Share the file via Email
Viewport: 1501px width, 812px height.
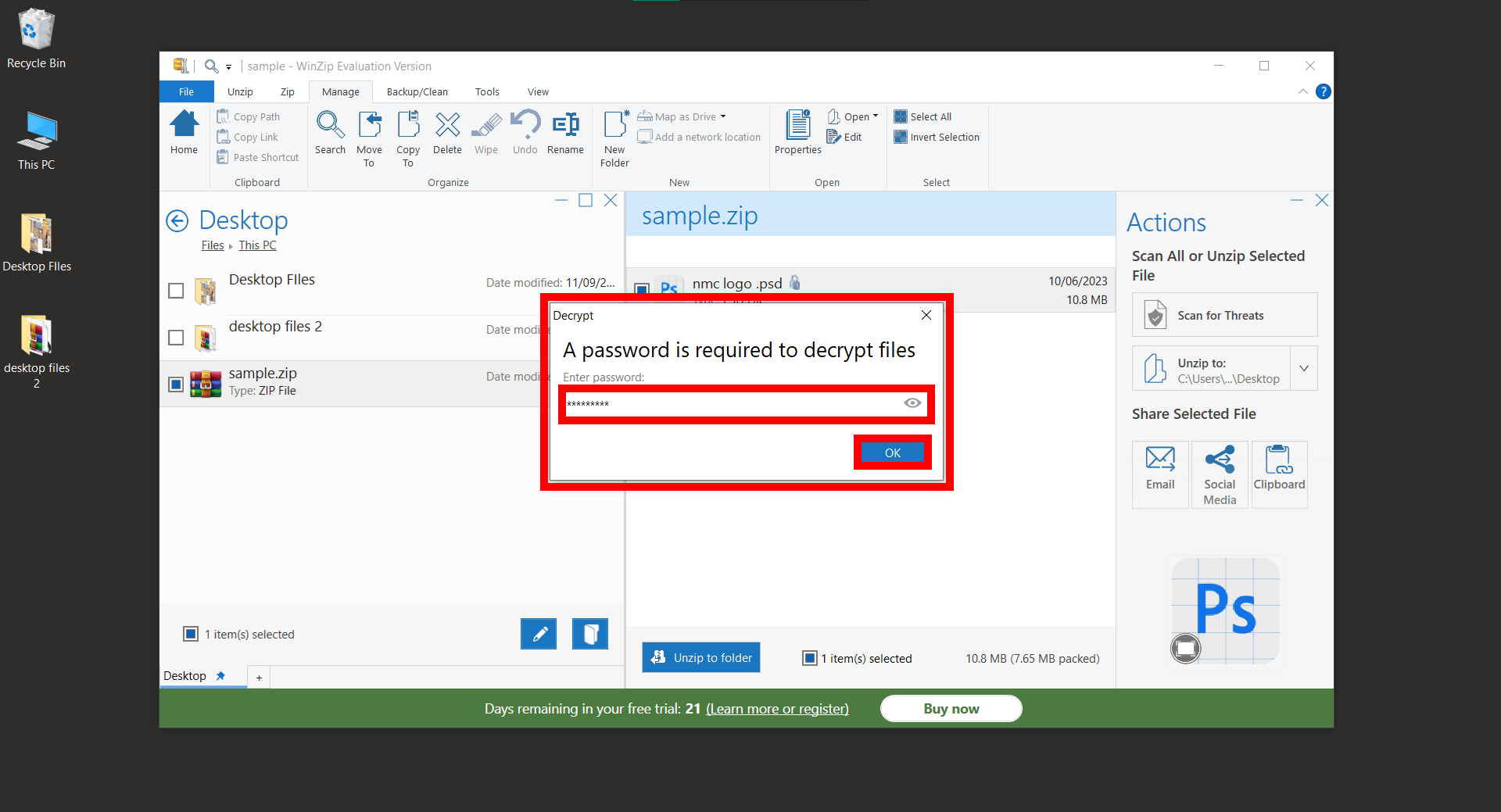[x=1159, y=473]
